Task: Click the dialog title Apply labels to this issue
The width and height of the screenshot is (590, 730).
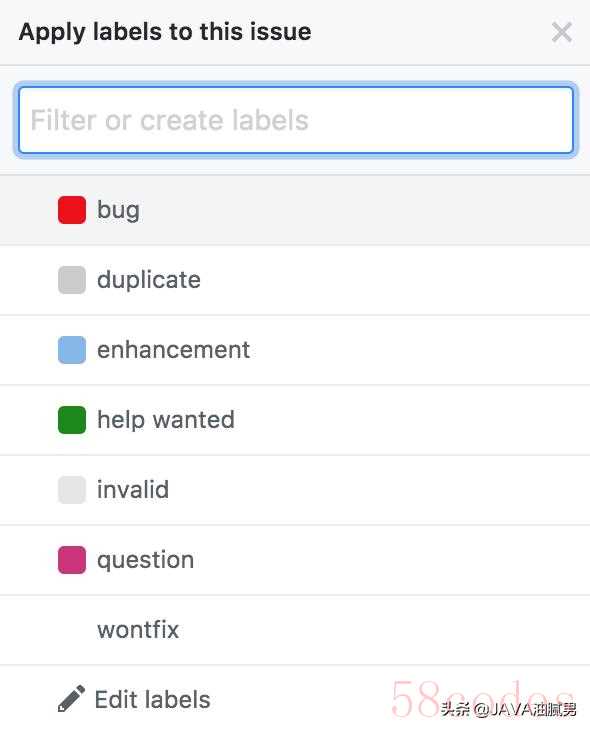Action: tap(165, 32)
